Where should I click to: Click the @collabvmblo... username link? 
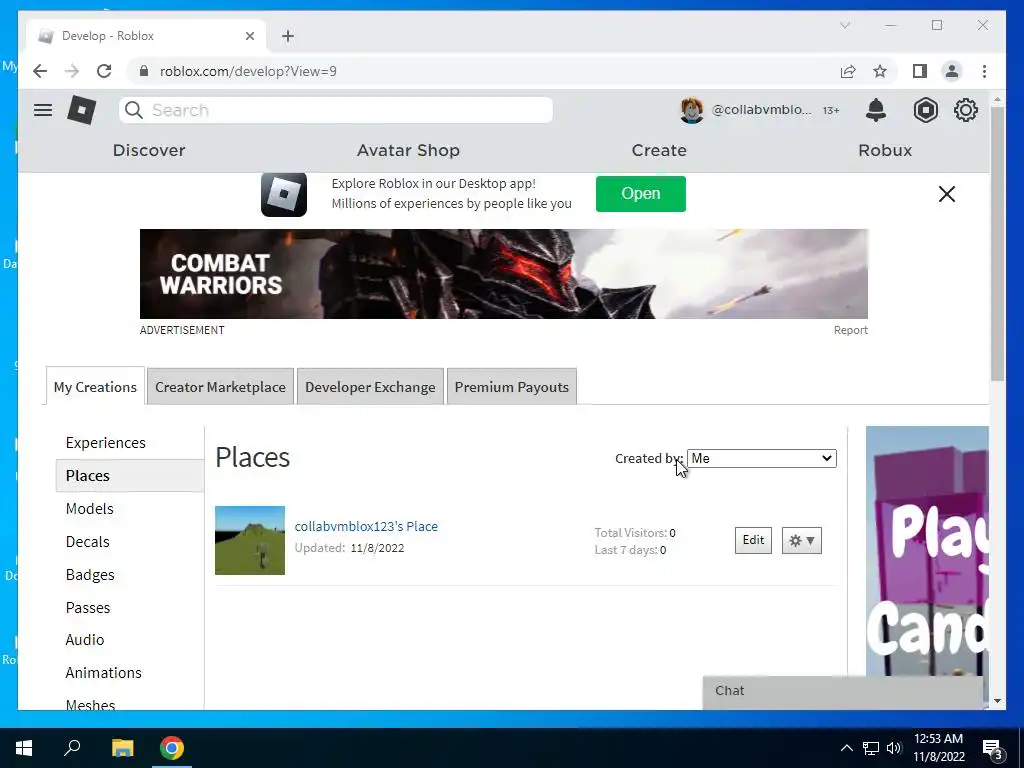pyautogui.click(x=761, y=110)
